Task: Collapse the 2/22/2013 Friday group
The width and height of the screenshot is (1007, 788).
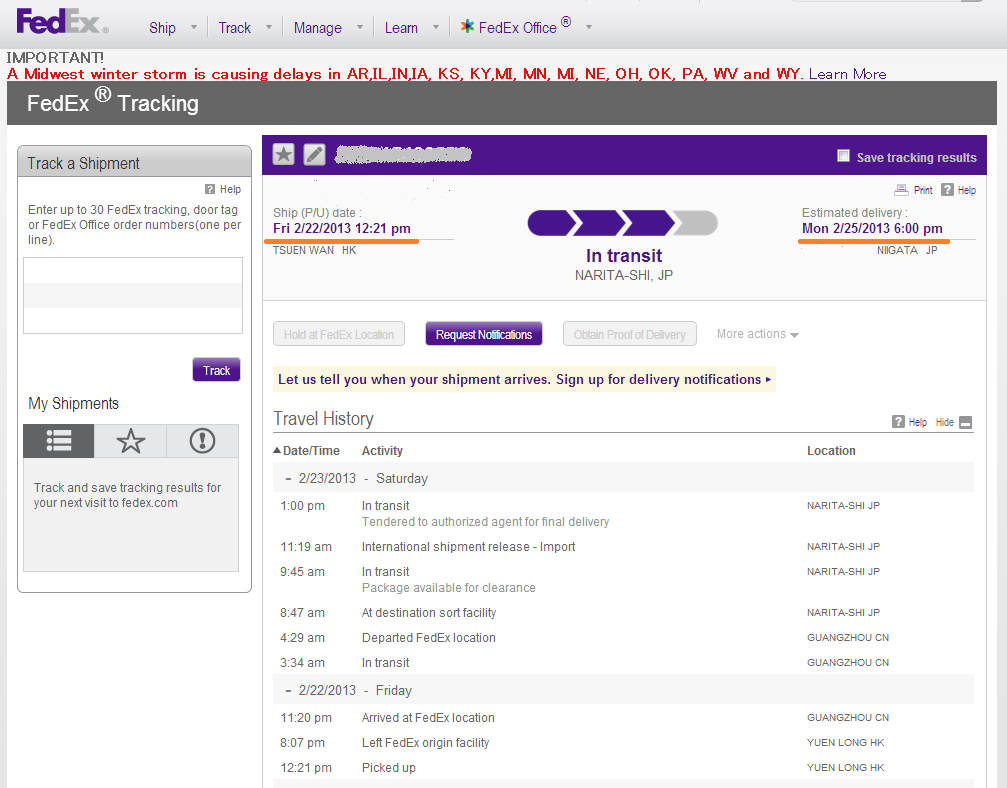Action: [x=288, y=690]
